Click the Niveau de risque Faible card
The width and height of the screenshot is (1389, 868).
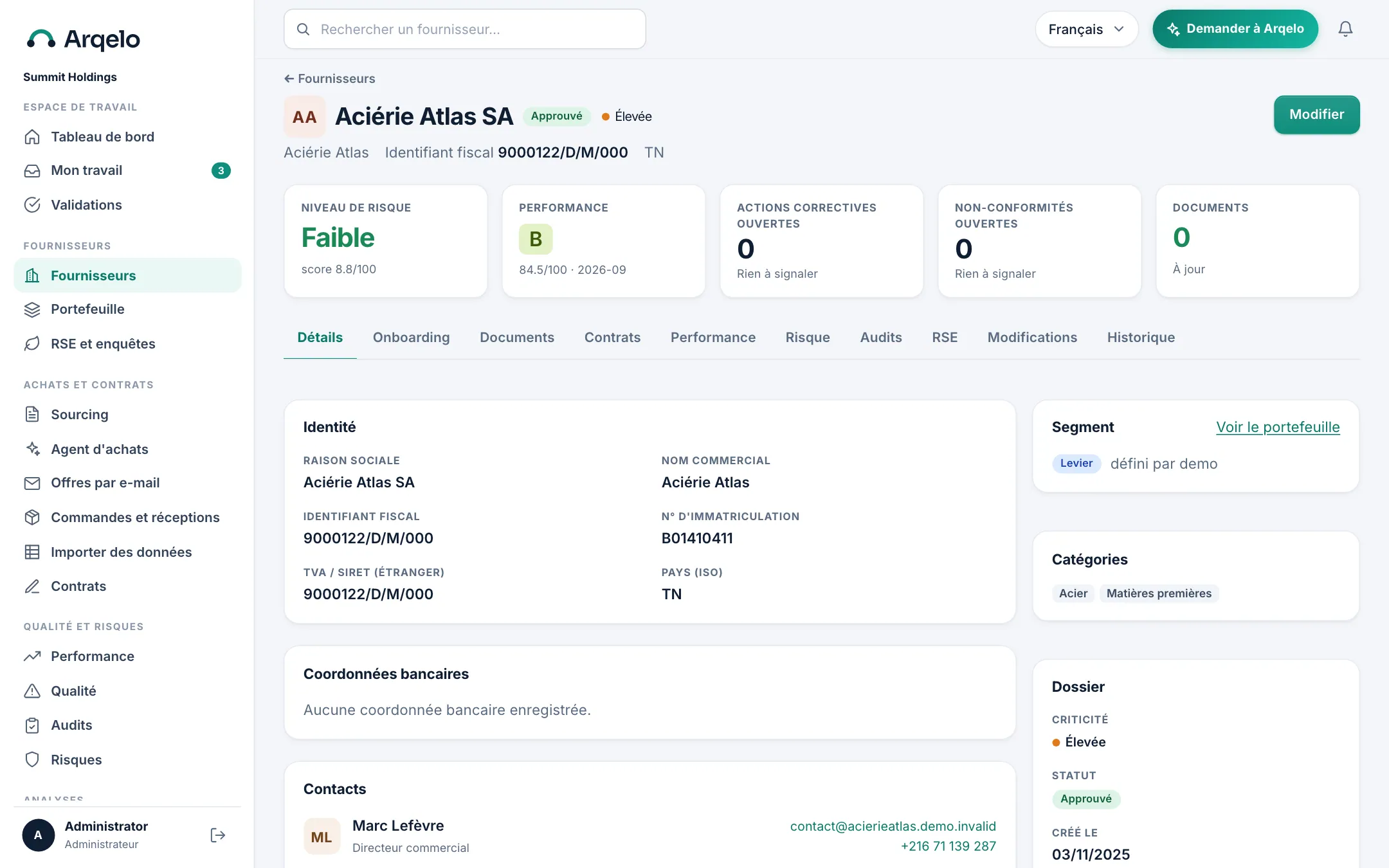click(x=385, y=241)
